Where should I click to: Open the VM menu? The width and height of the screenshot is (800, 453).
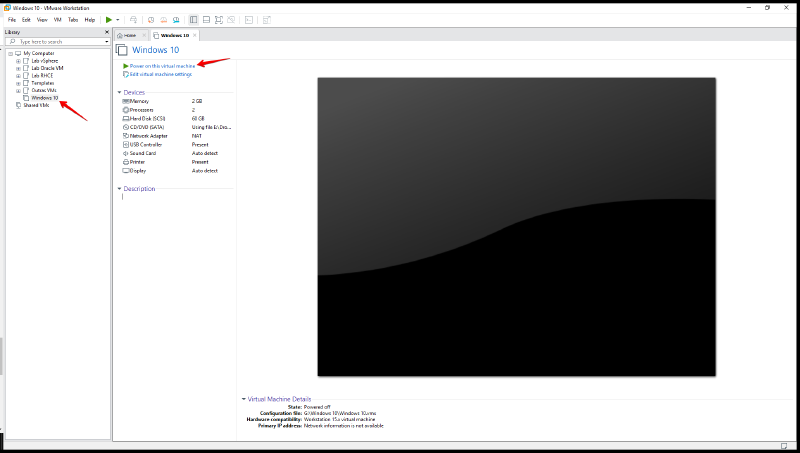pyautogui.click(x=56, y=20)
